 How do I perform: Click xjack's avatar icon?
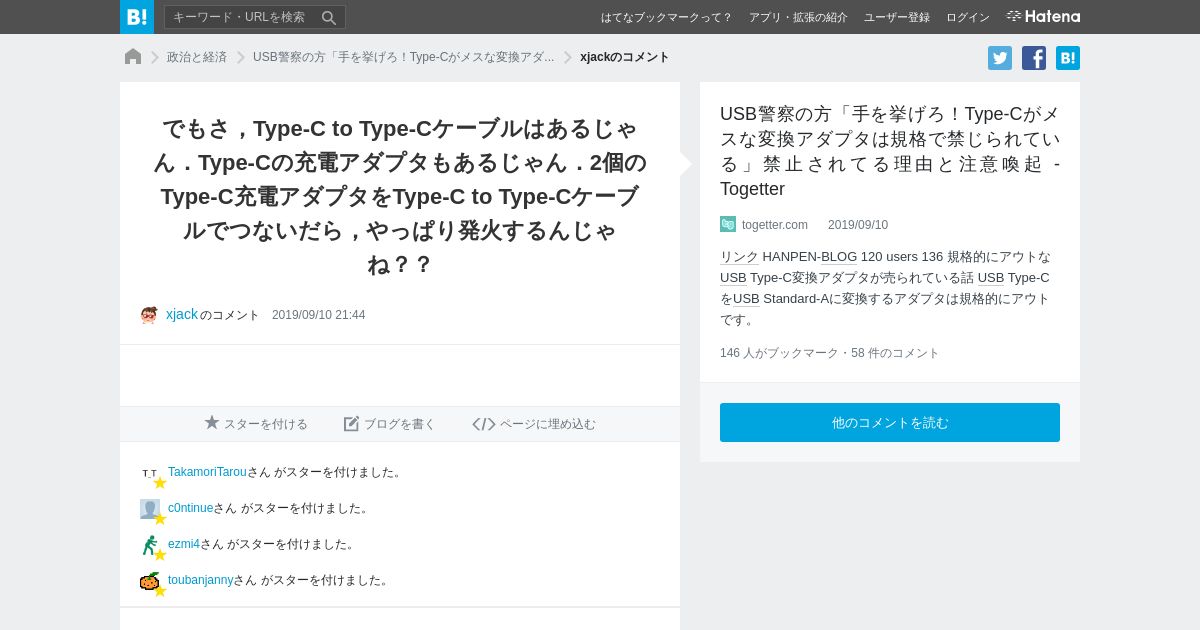149,315
